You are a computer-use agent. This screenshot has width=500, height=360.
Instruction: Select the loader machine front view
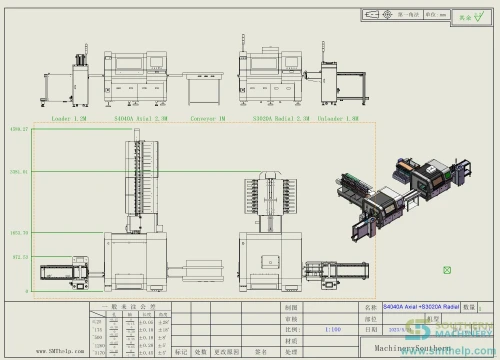[x=65, y=76]
